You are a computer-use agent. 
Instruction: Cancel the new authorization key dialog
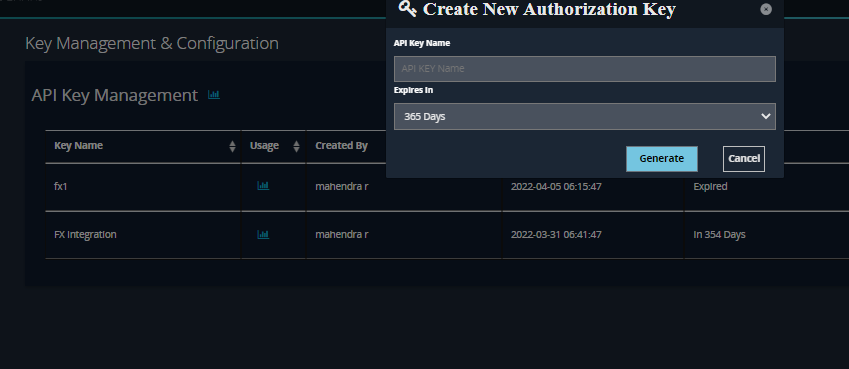tap(743, 159)
